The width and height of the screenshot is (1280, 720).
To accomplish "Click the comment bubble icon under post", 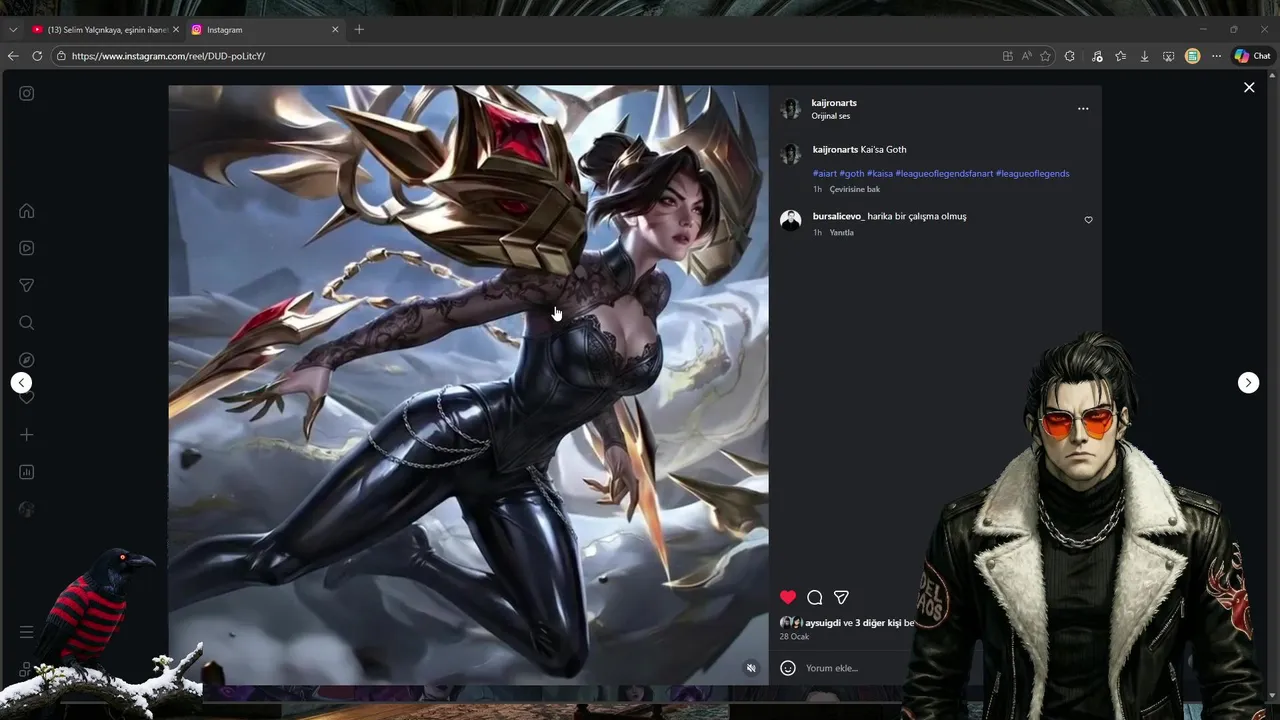I will click(x=815, y=597).
